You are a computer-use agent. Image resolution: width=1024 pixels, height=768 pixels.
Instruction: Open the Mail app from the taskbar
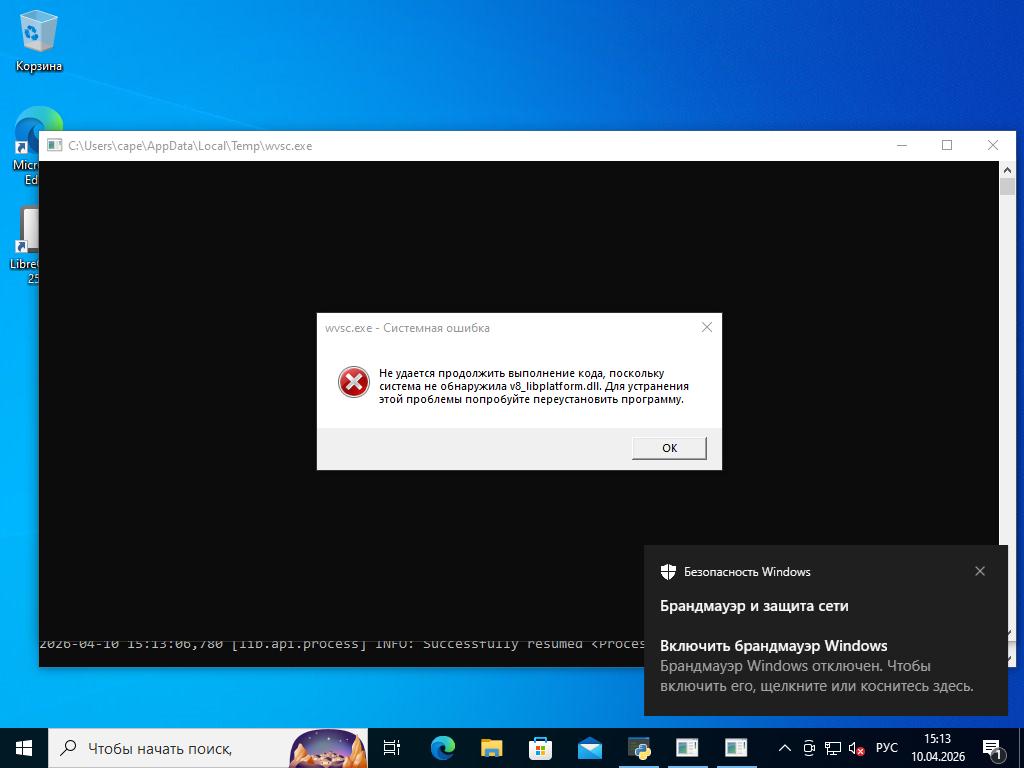tap(589, 748)
